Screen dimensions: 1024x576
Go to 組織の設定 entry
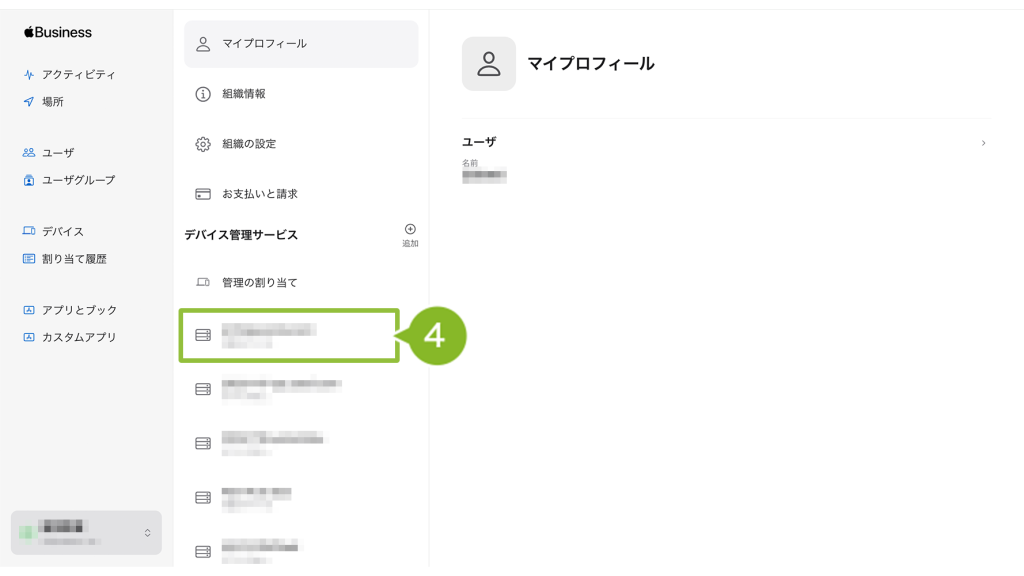301,144
